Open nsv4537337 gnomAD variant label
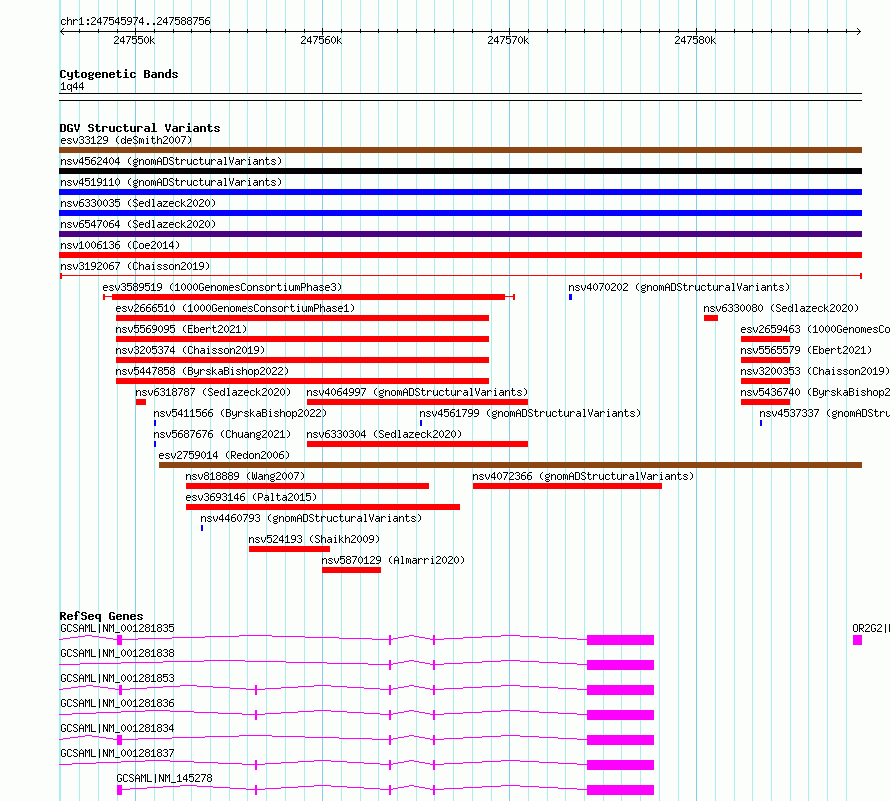Screen dimensions: 890x801 click(824, 413)
